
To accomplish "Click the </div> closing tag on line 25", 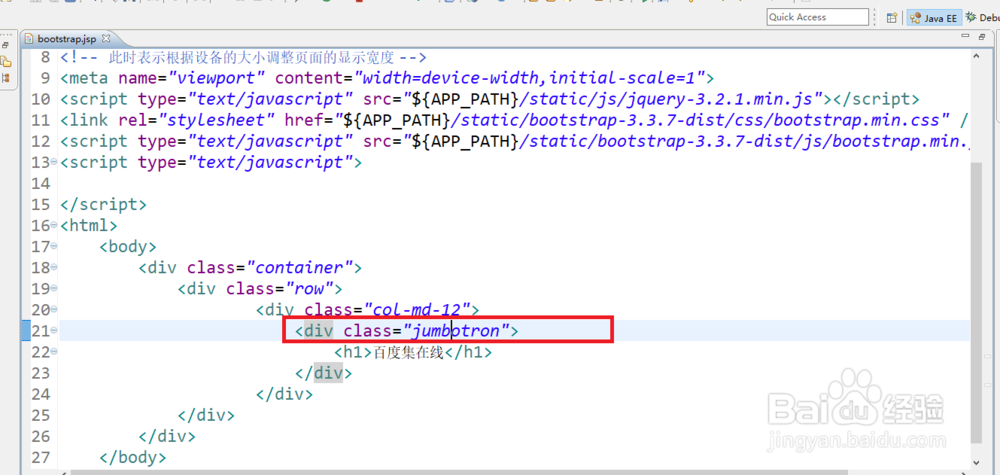I will 206,415.
